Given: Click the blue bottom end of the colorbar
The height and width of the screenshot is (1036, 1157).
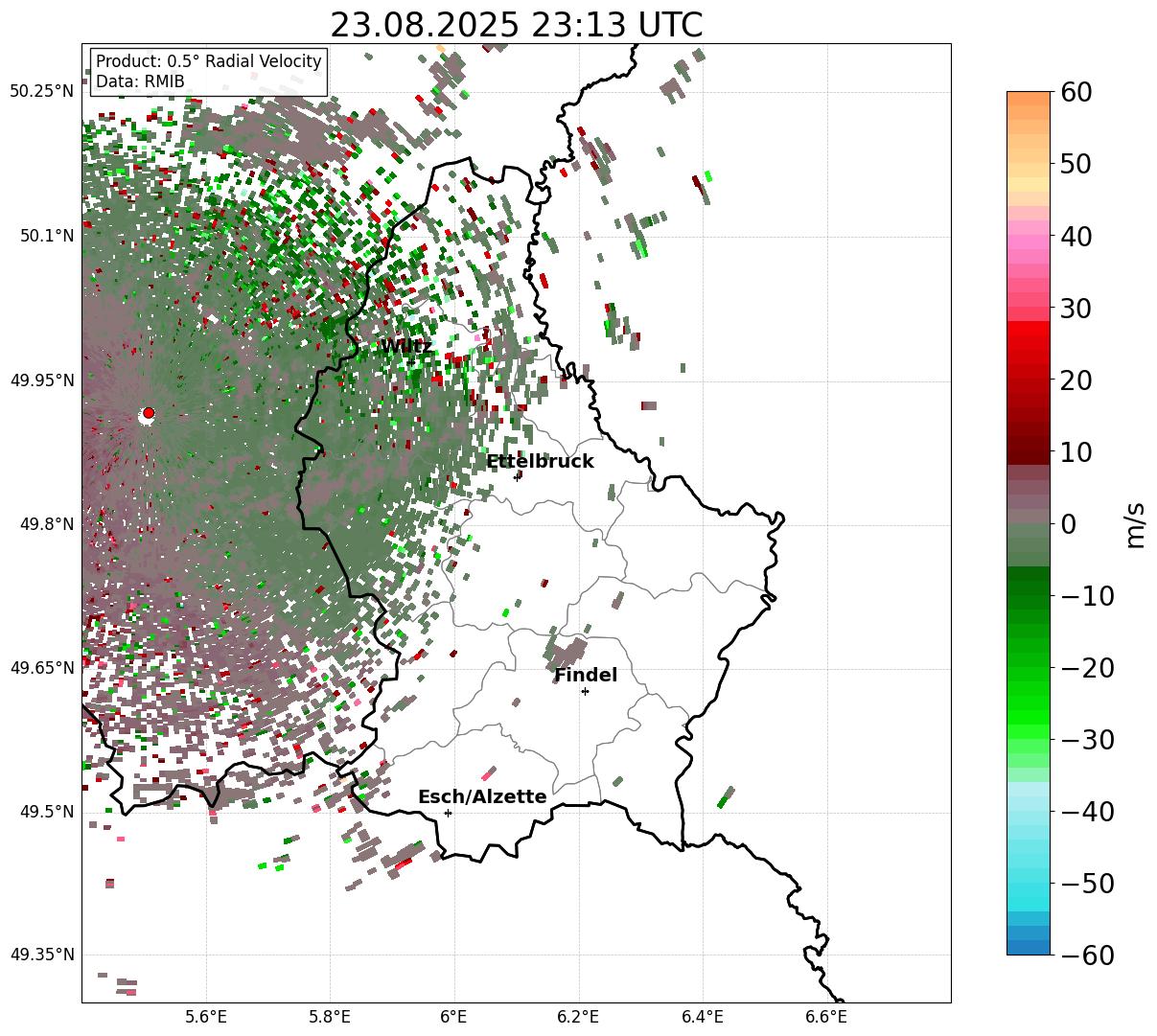Looking at the screenshot, I should click(x=1029, y=947).
